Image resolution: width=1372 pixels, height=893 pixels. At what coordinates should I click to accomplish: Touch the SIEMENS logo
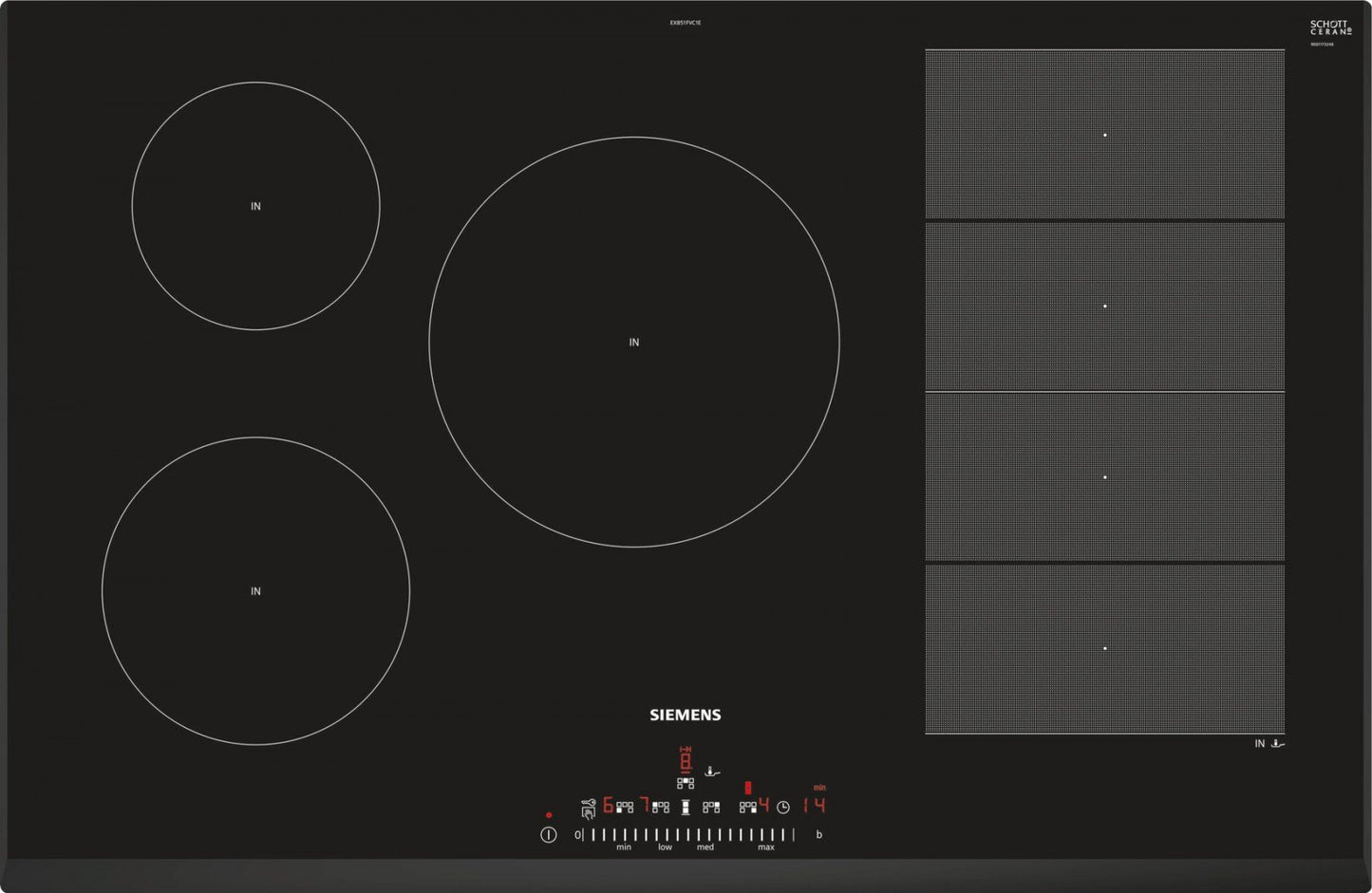point(685,715)
